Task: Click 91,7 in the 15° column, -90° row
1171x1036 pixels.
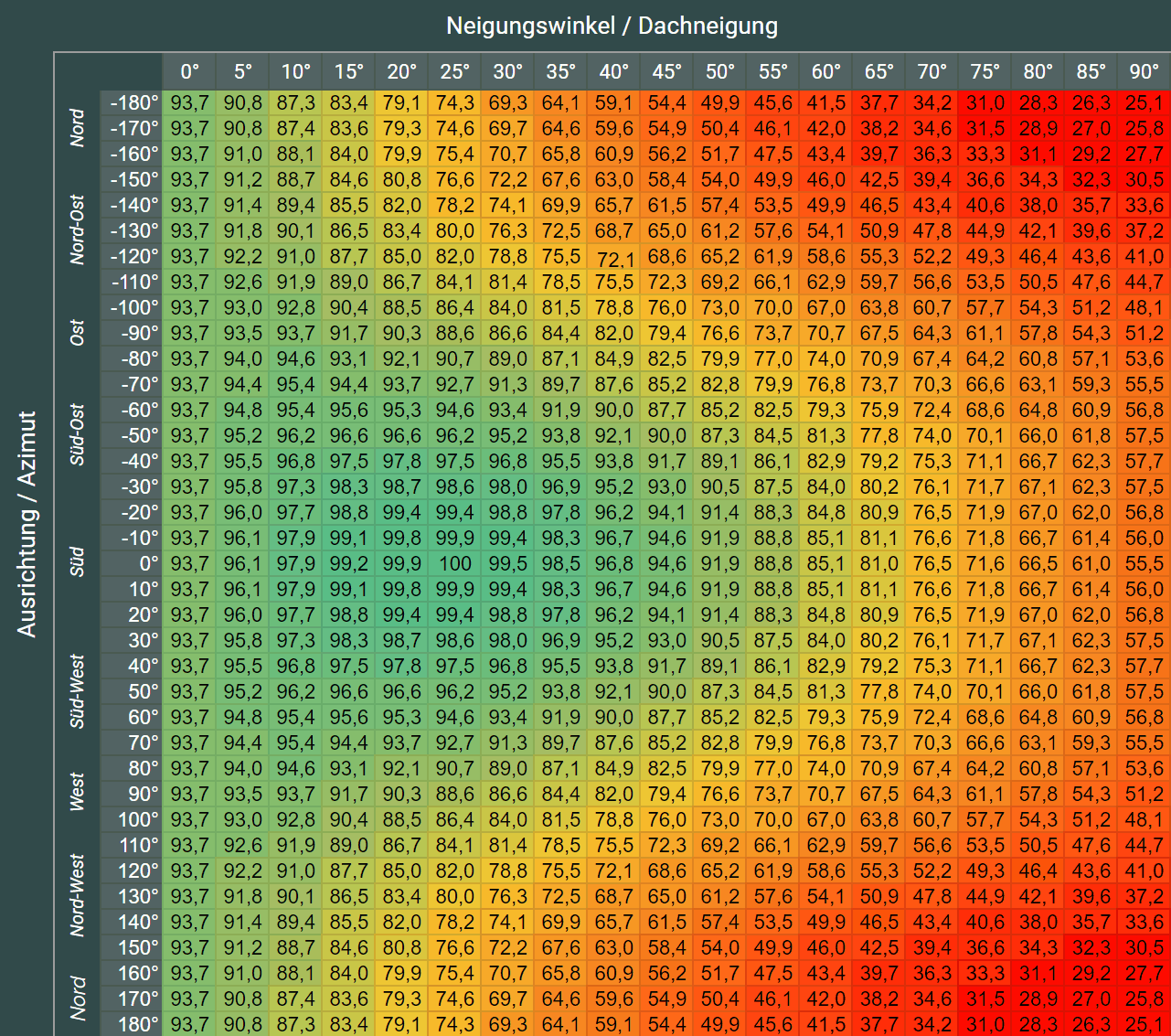Action: click(349, 334)
